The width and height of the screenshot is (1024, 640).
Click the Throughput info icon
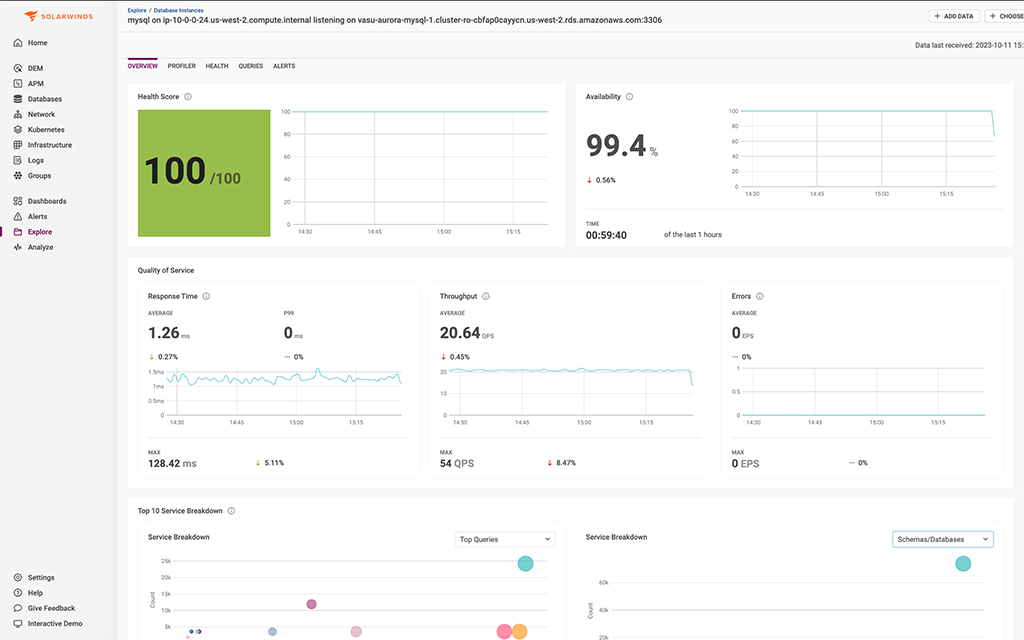pyautogui.click(x=486, y=296)
